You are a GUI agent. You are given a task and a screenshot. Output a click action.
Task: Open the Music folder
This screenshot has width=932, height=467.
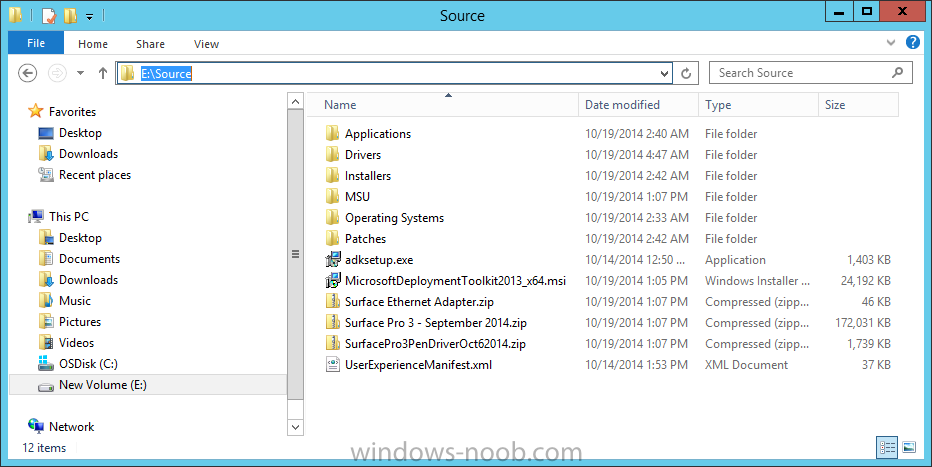(75, 301)
